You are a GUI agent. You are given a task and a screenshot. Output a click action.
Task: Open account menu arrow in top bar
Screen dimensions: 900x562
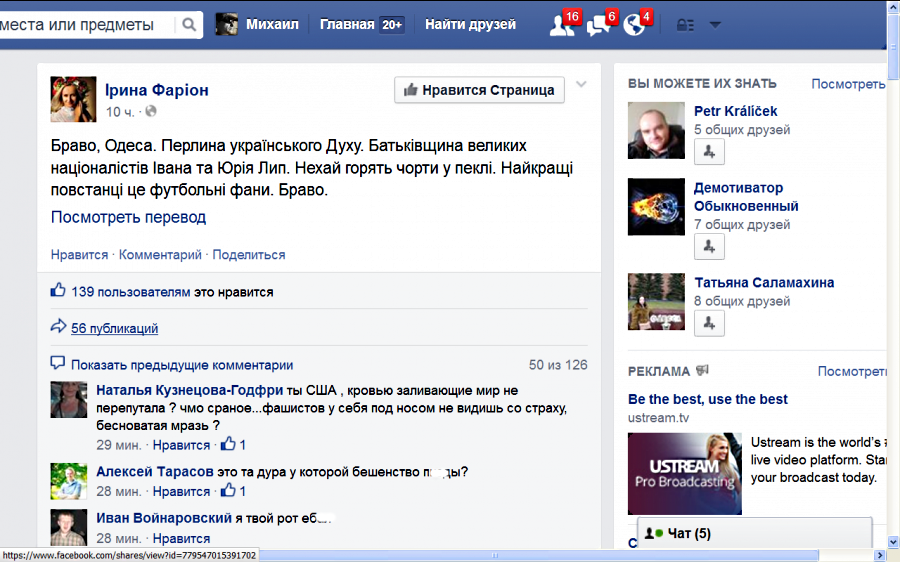715,25
